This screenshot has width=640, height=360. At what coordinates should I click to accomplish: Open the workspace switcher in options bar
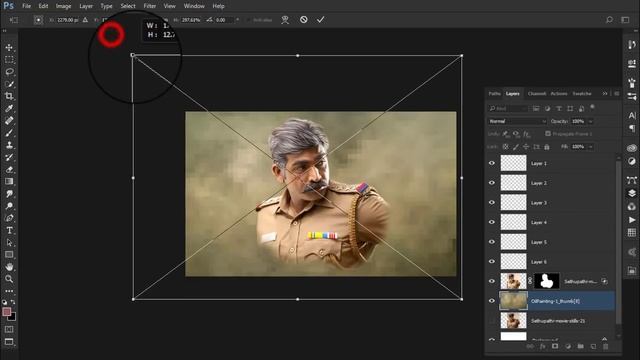[x=625, y=20]
